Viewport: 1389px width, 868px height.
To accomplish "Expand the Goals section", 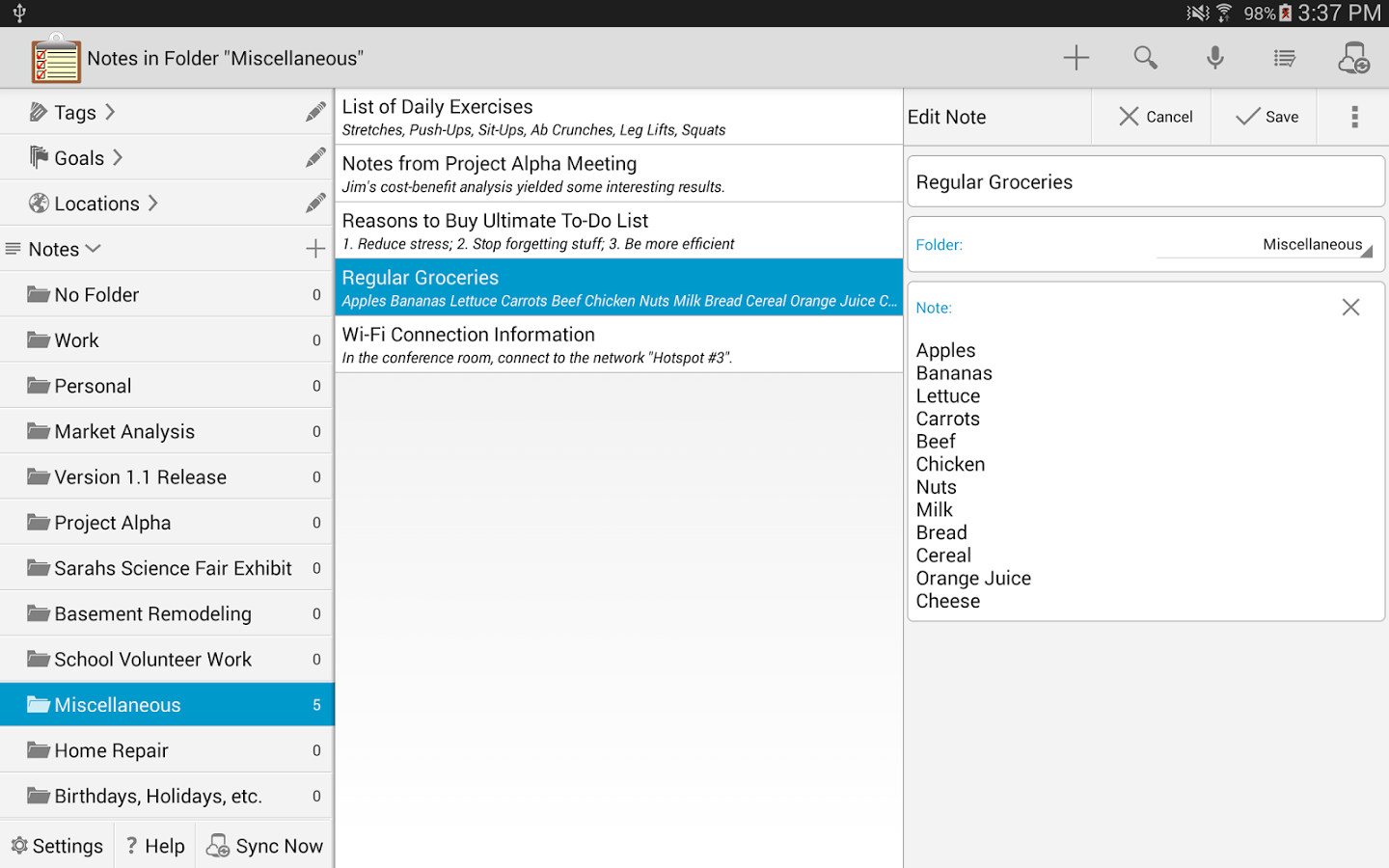I will coord(76,158).
